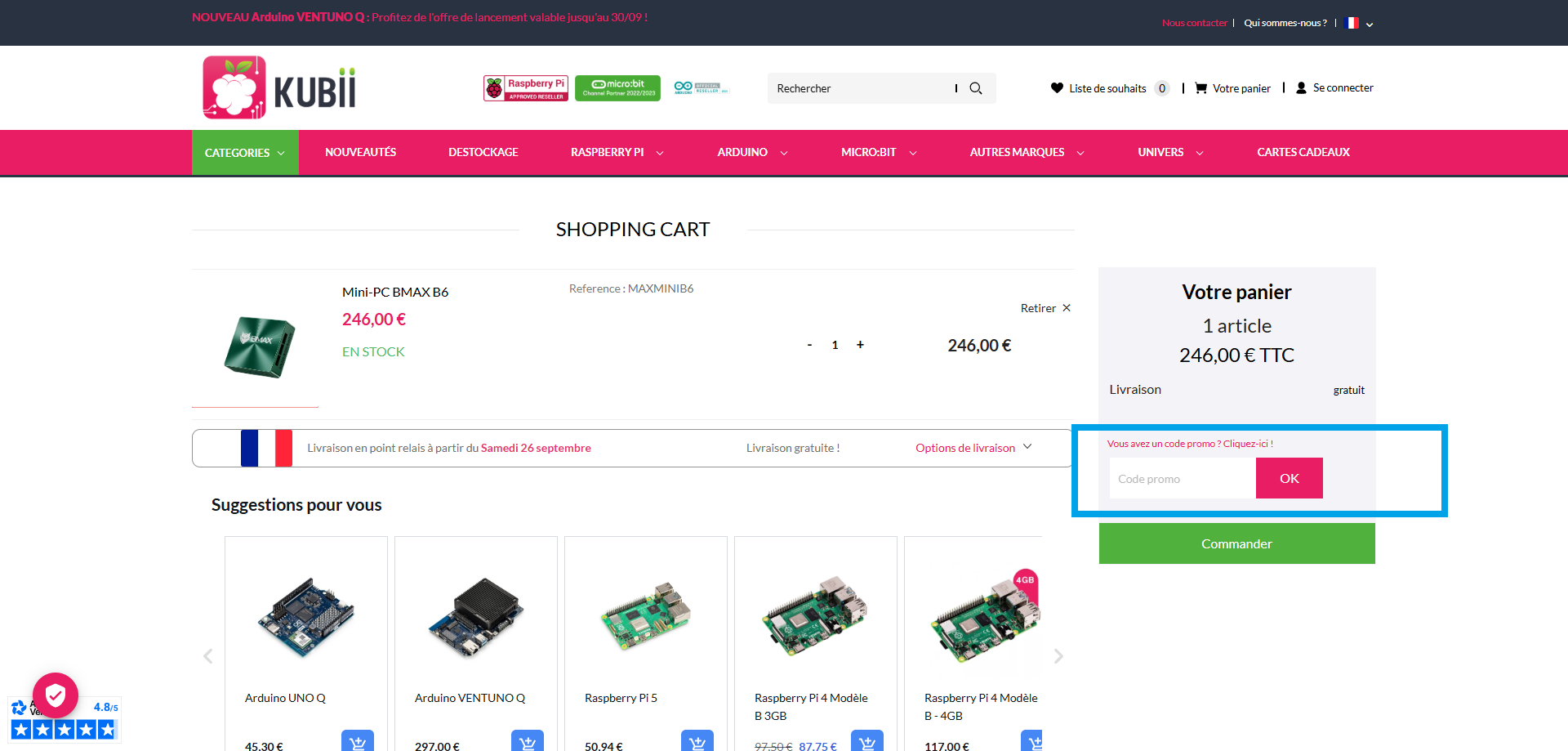
Task: Click the Suggestions pour vous heading
Action: click(x=296, y=505)
